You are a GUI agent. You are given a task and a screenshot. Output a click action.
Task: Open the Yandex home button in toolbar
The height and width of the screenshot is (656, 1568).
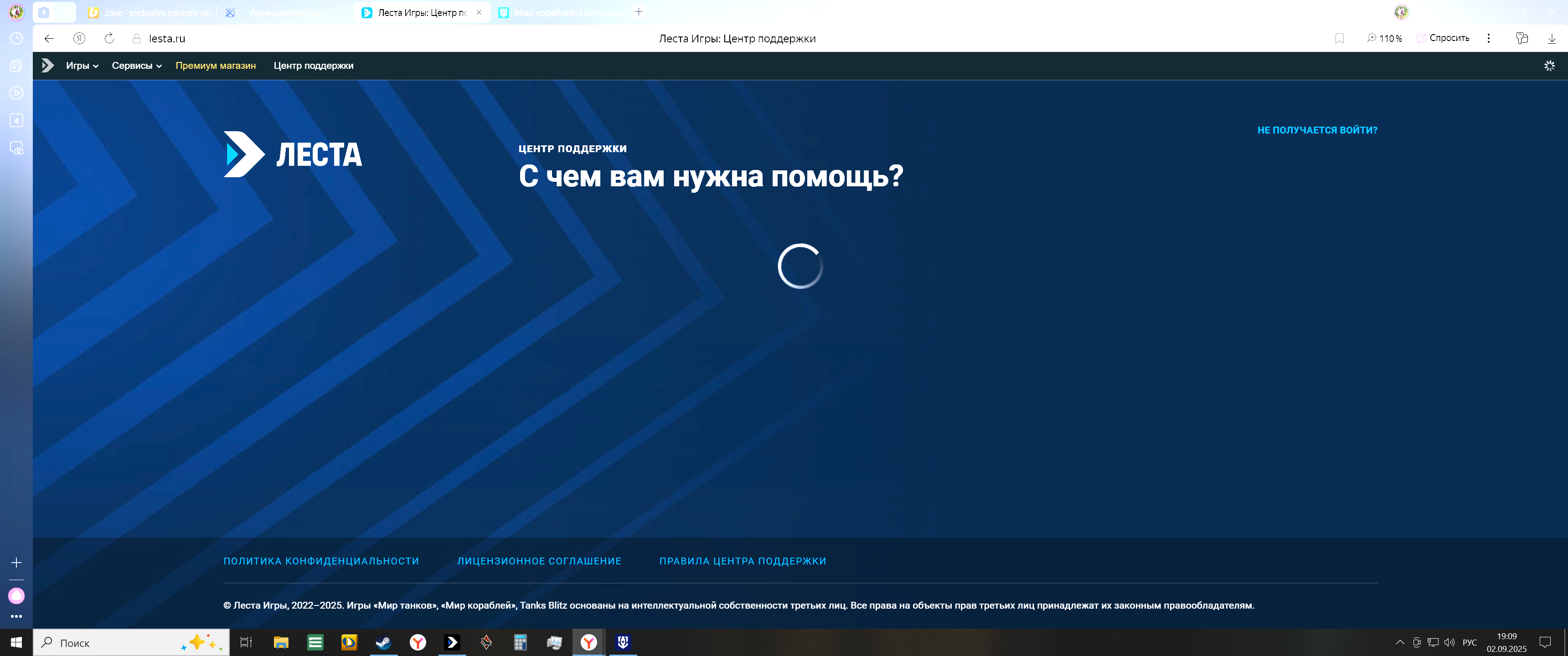click(x=79, y=38)
